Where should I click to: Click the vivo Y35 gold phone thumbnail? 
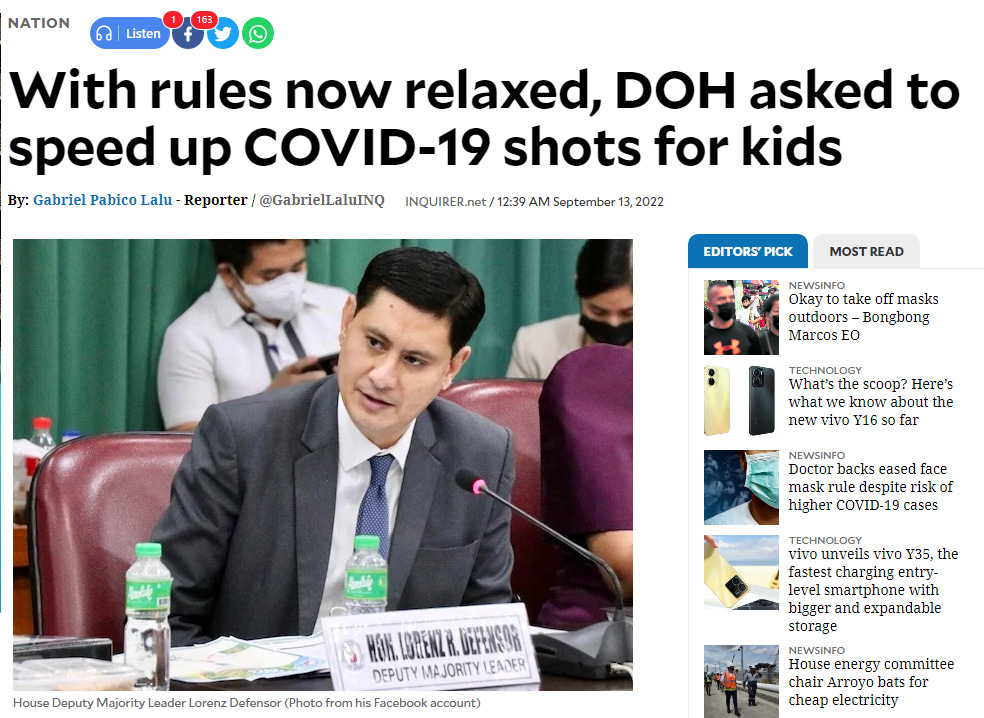tap(741, 572)
